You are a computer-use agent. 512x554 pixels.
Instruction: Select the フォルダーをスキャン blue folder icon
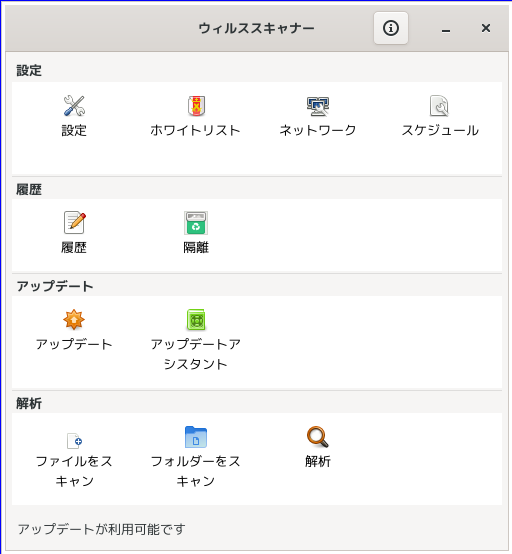(196, 437)
